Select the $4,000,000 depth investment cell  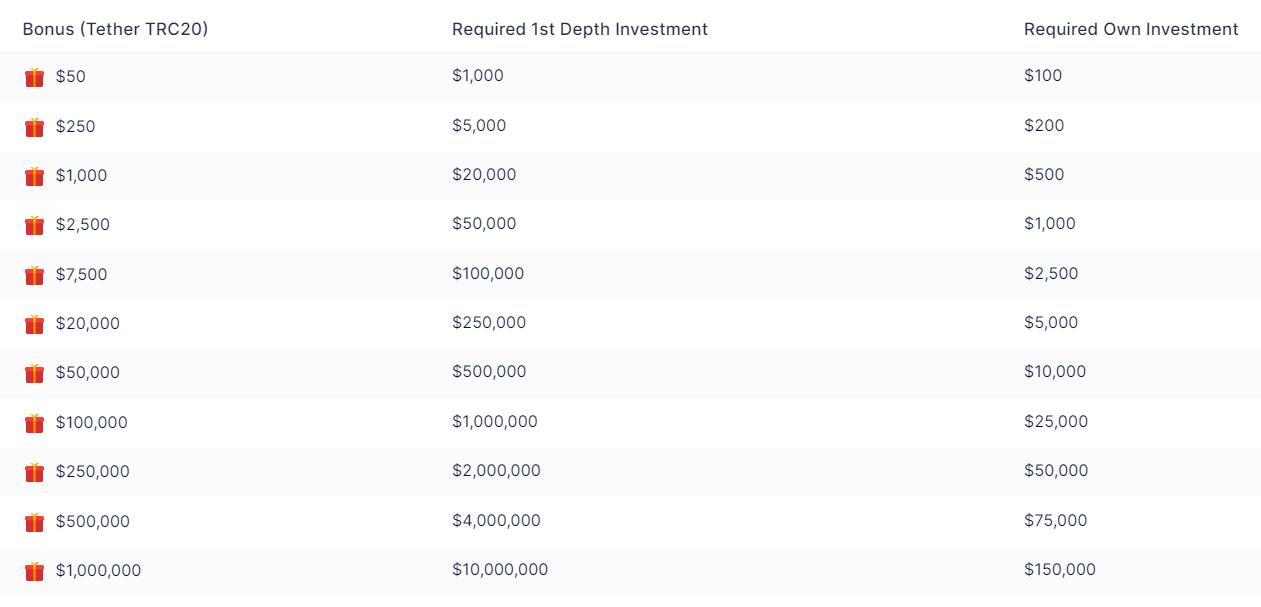pyautogui.click(x=496, y=520)
